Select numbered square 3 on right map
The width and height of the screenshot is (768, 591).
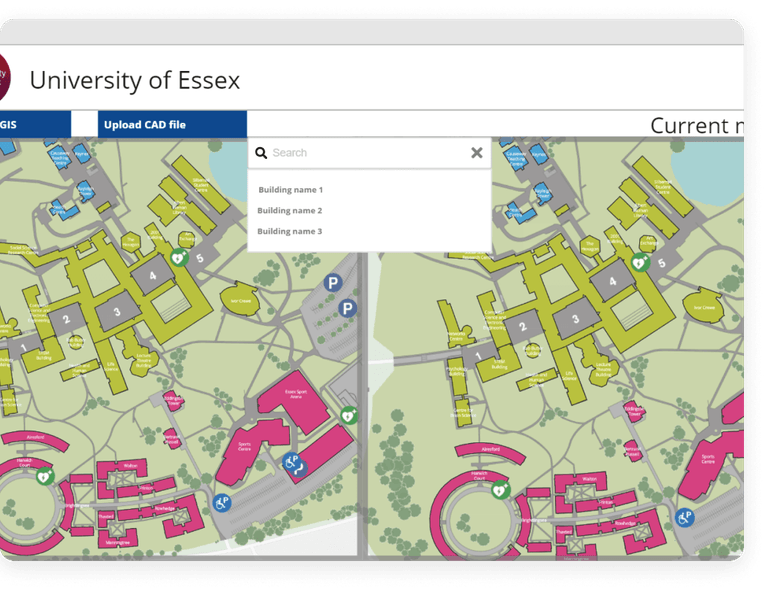[x=576, y=319]
